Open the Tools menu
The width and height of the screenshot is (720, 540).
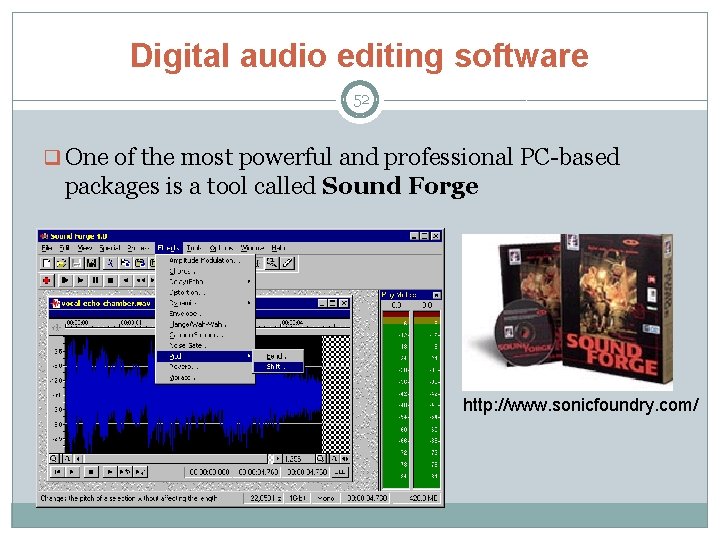pyautogui.click(x=194, y=248)
